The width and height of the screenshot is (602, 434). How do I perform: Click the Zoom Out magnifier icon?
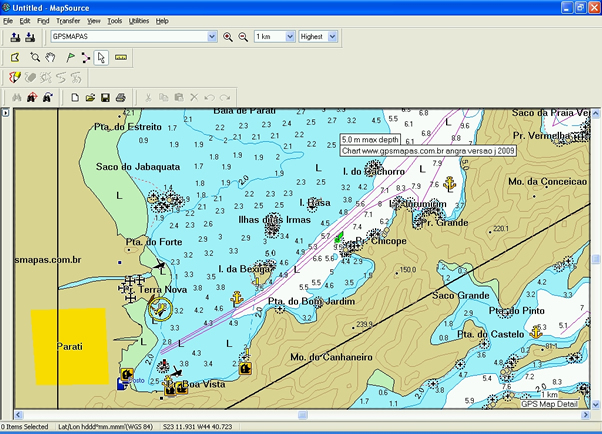(x=242, y=37)
